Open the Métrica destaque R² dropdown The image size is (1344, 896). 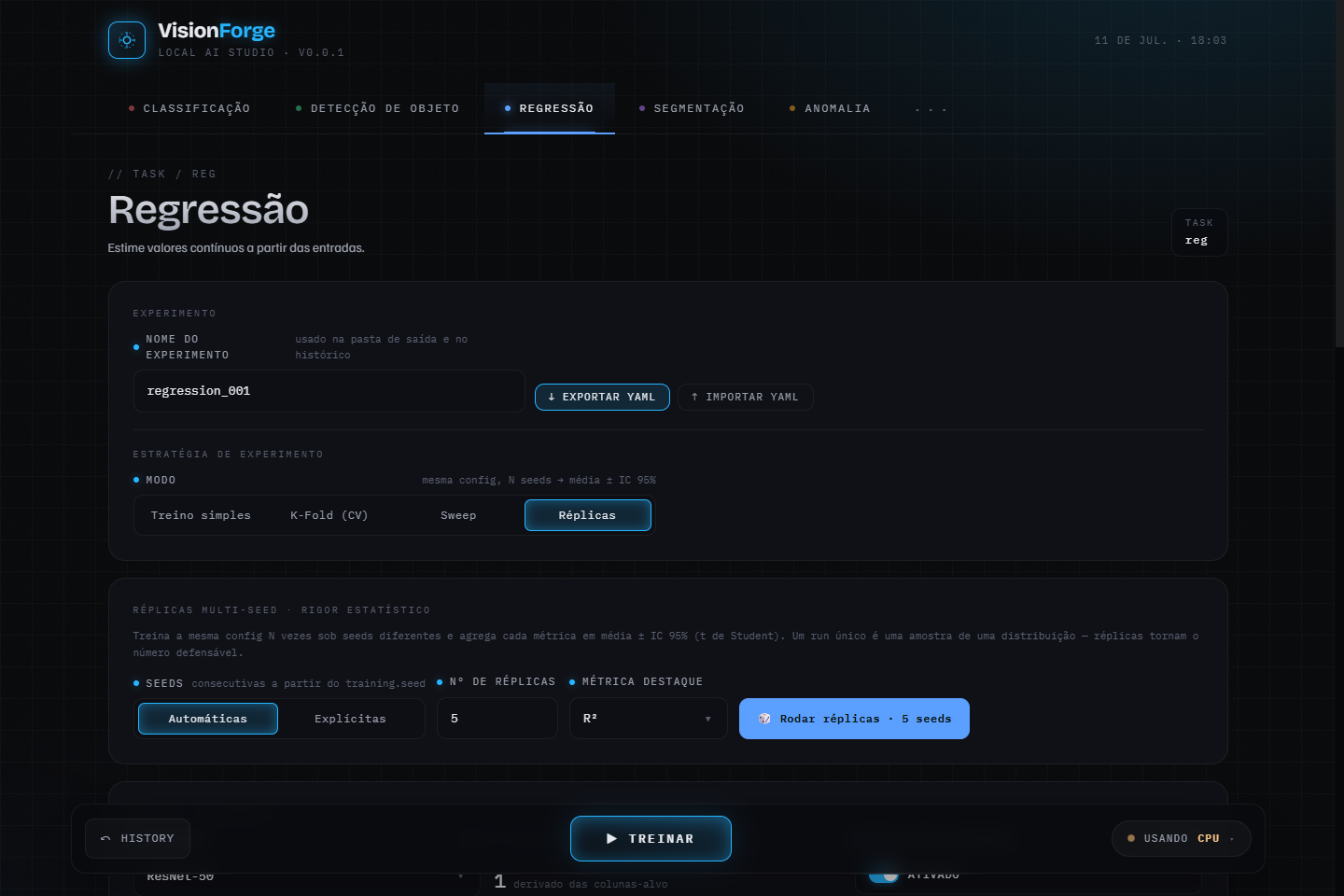coord(648,719)
